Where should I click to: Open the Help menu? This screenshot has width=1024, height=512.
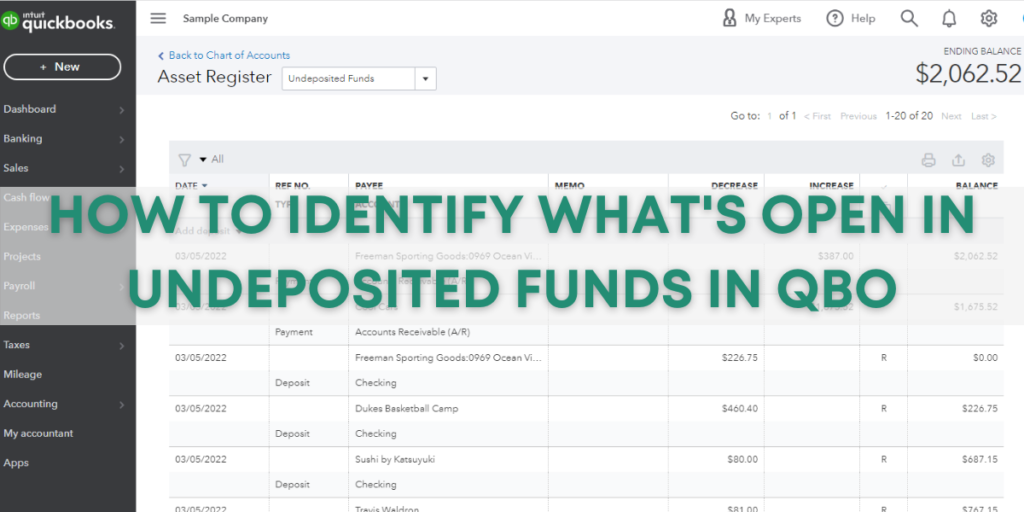click(x=851, y=18)
